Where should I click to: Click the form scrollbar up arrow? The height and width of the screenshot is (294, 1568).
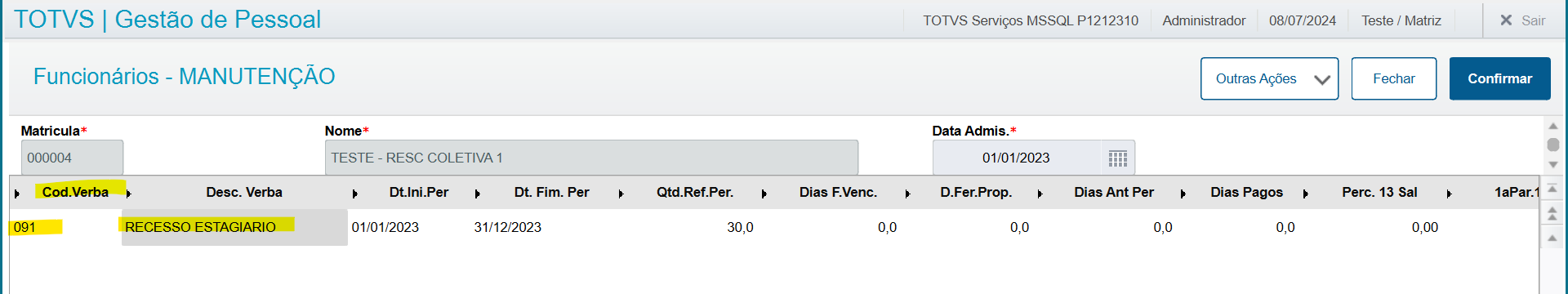[1553, 127]
